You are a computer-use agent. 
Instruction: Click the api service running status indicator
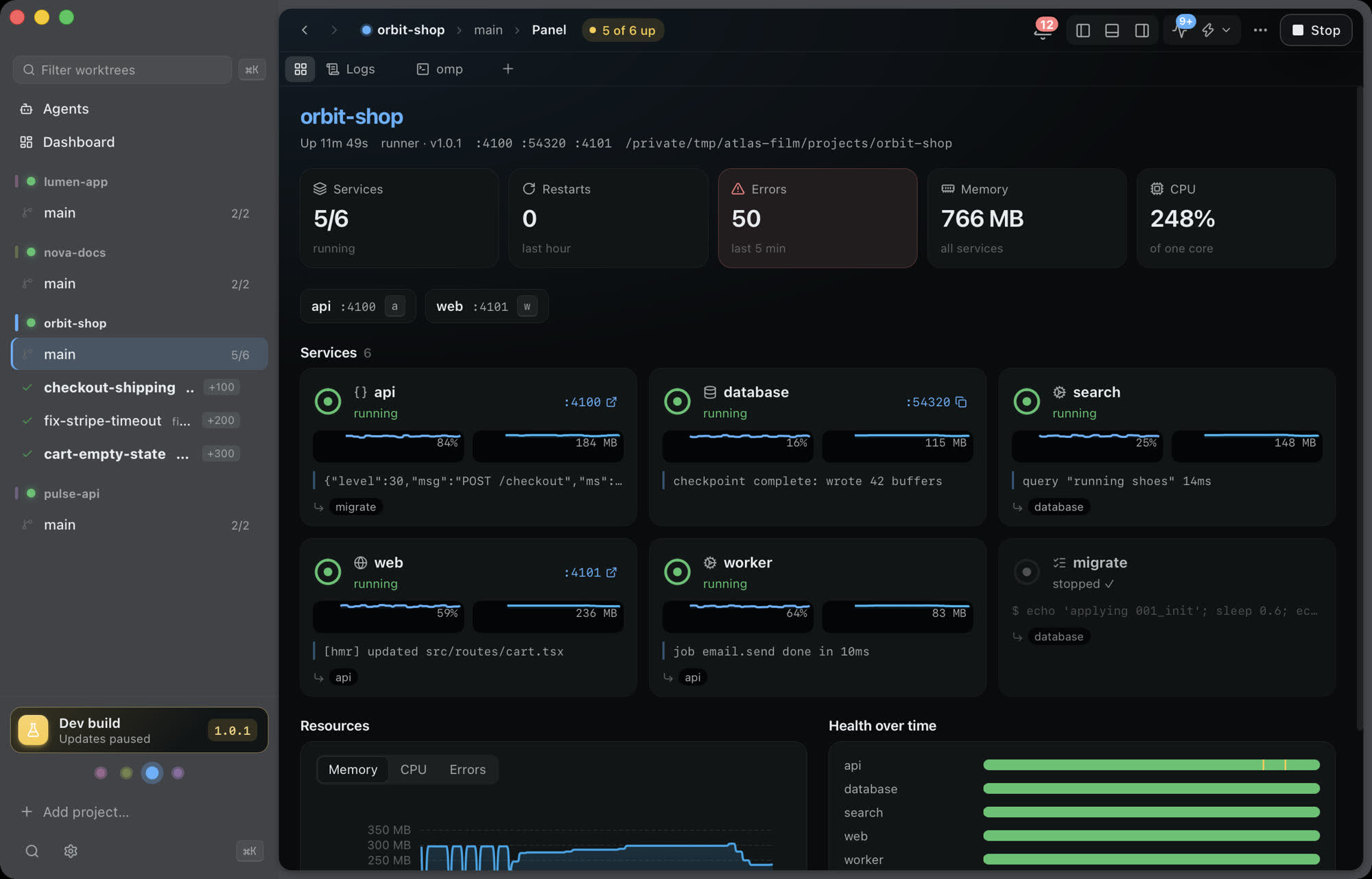(x=328, y=401)
